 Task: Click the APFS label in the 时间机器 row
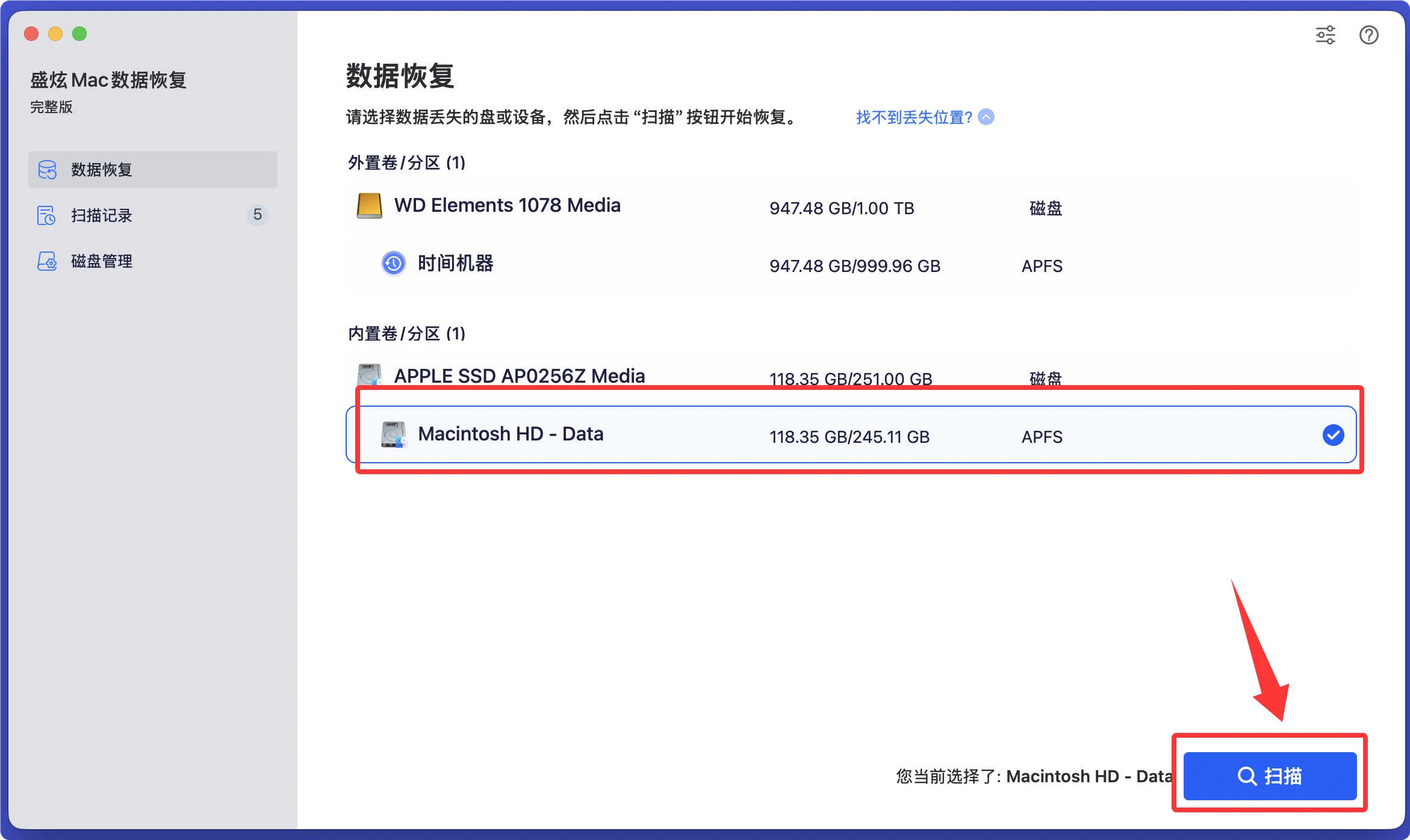click(x=1042, y=266)
